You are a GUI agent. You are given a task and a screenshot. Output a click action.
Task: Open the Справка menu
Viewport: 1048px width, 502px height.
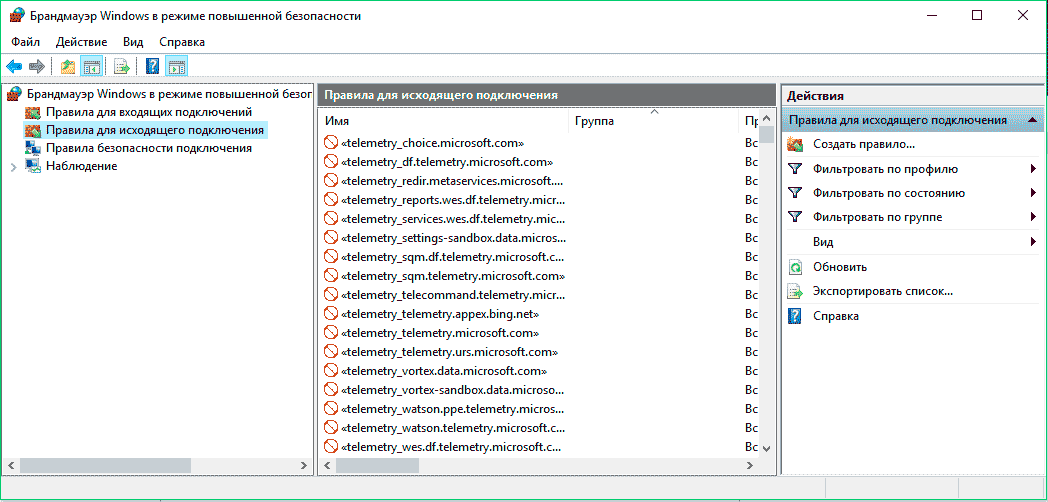(182, 41)
